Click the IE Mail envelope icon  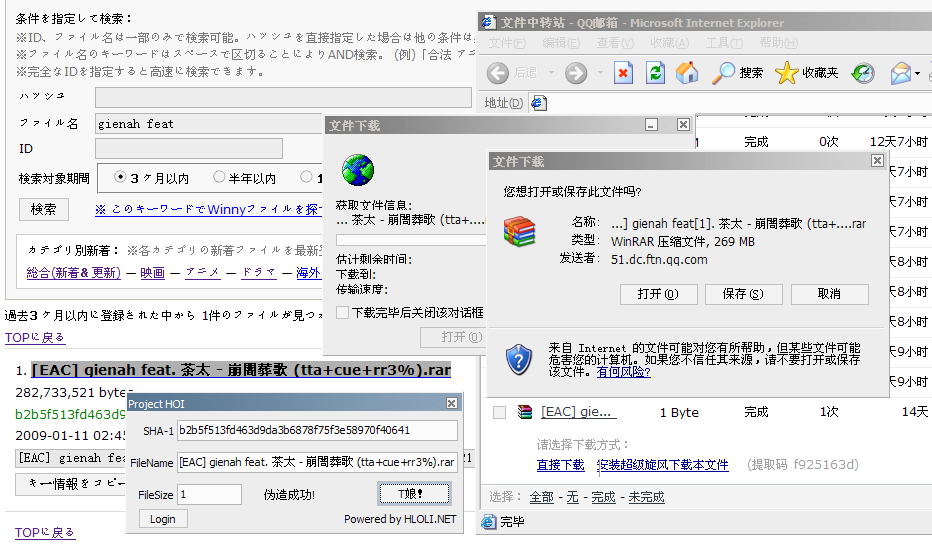[x=900, y=73]
